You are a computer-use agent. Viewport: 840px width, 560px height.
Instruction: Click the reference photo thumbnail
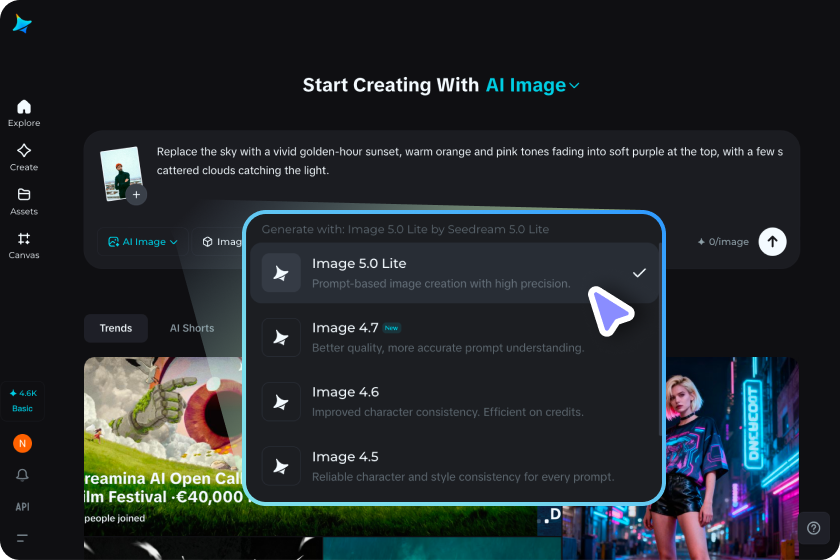[x=122, y=174]
